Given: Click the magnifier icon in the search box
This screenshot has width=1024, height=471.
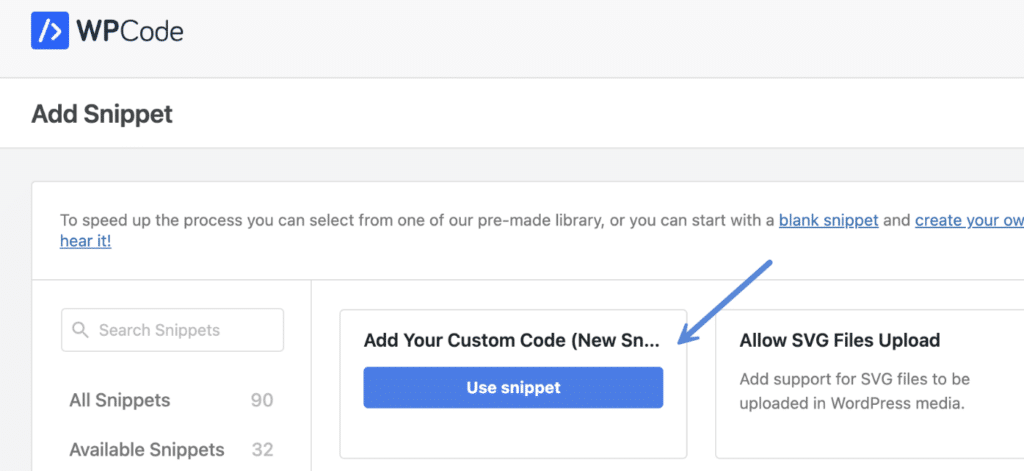Looking at the screenshot, I should 80,330.
